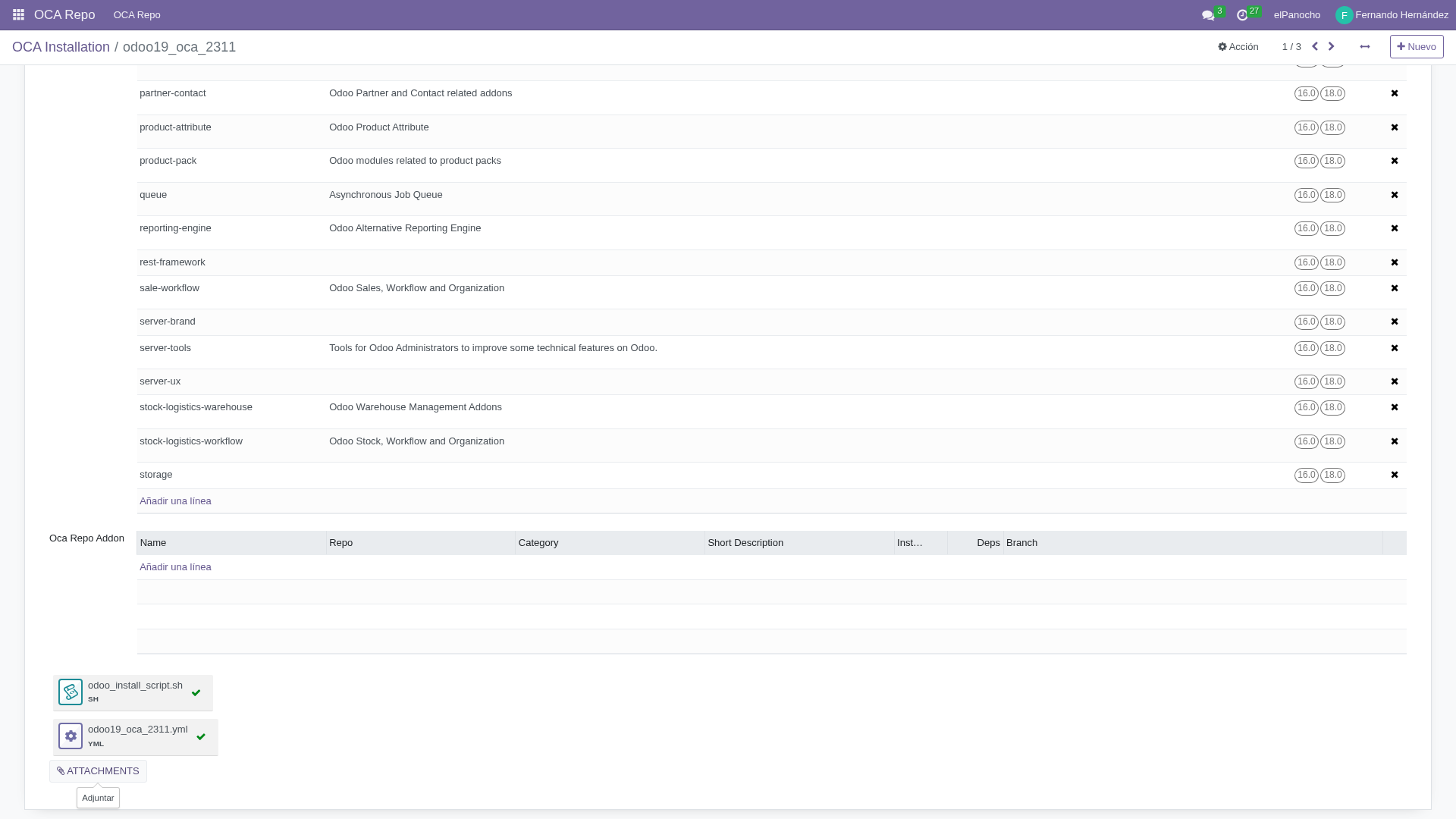Open the odoo_install_script.sh file icon
Image resolution: width=1456 pixels, height=819 pixels.
[x=71, y=692]
